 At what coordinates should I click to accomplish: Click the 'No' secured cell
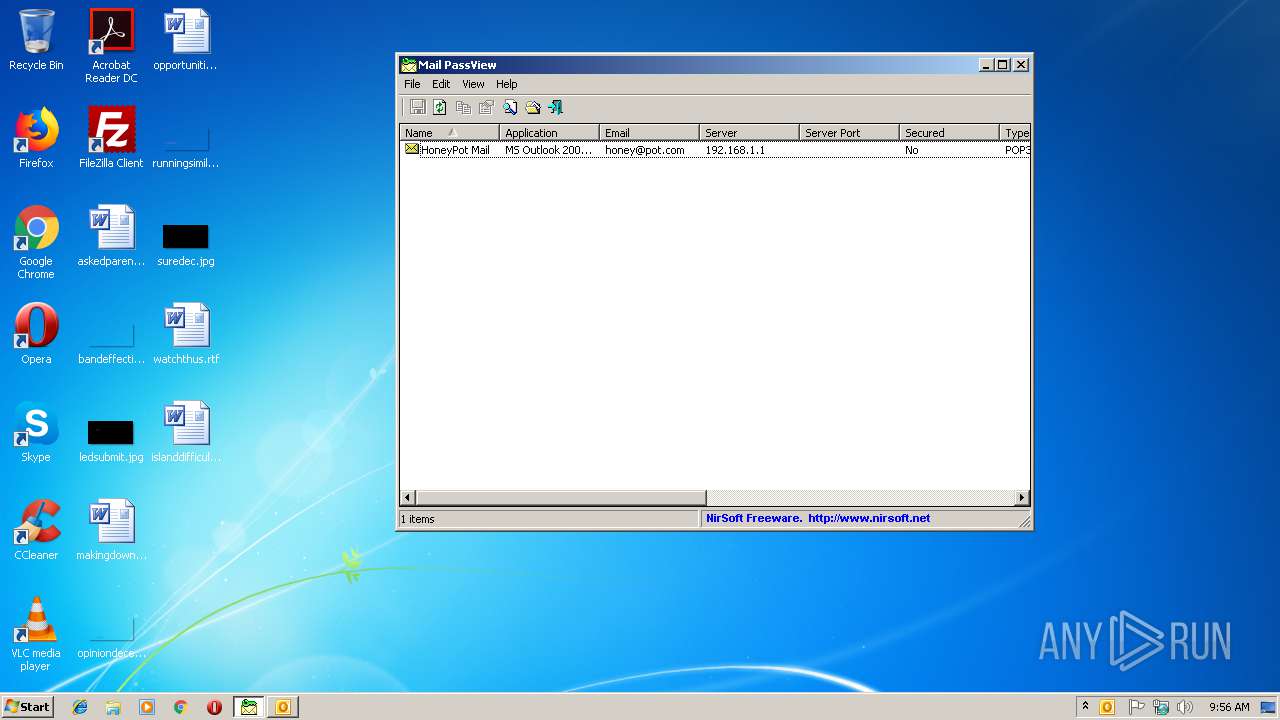tap(911, 150)
